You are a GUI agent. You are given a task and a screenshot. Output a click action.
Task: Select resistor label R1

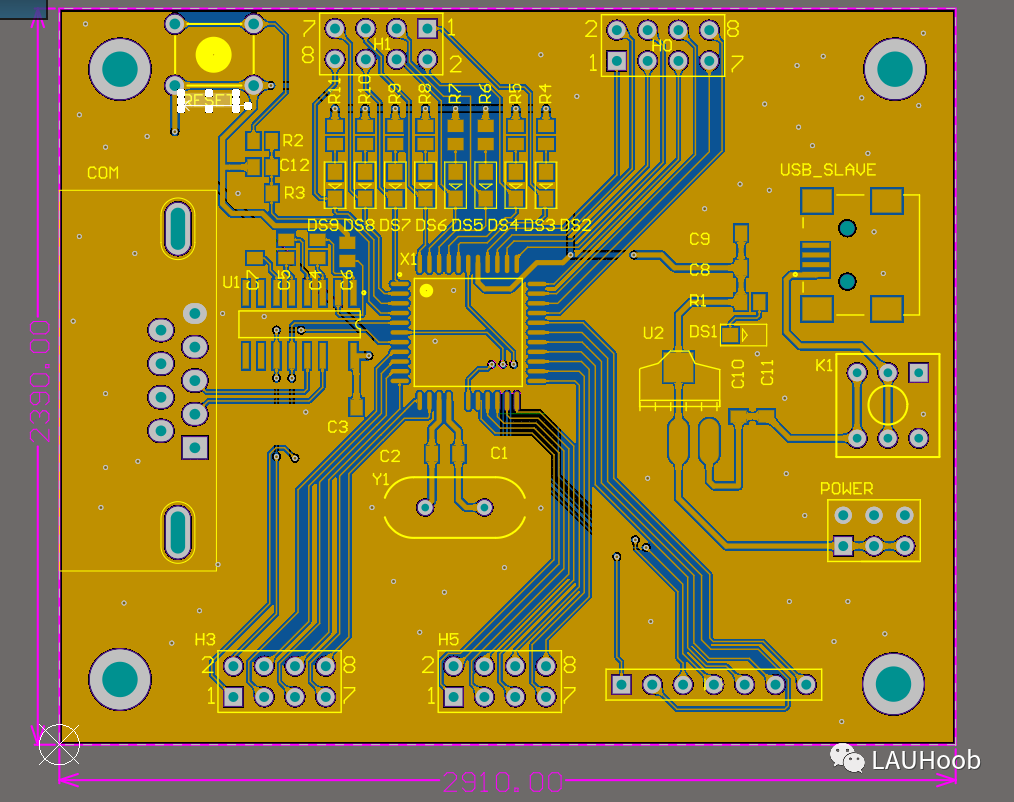tap(698, 301)
